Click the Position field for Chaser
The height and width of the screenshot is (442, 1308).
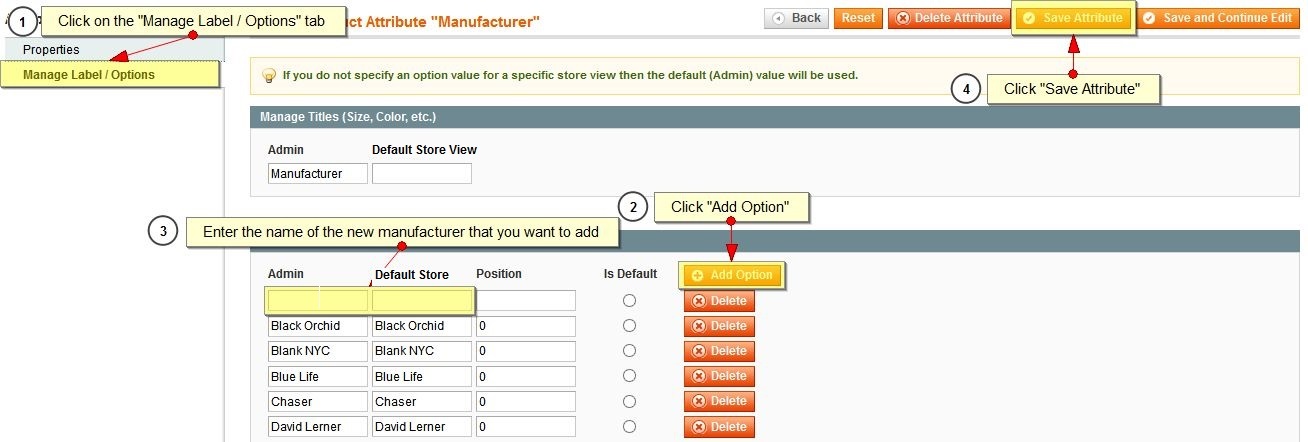[x=526, y=402]
